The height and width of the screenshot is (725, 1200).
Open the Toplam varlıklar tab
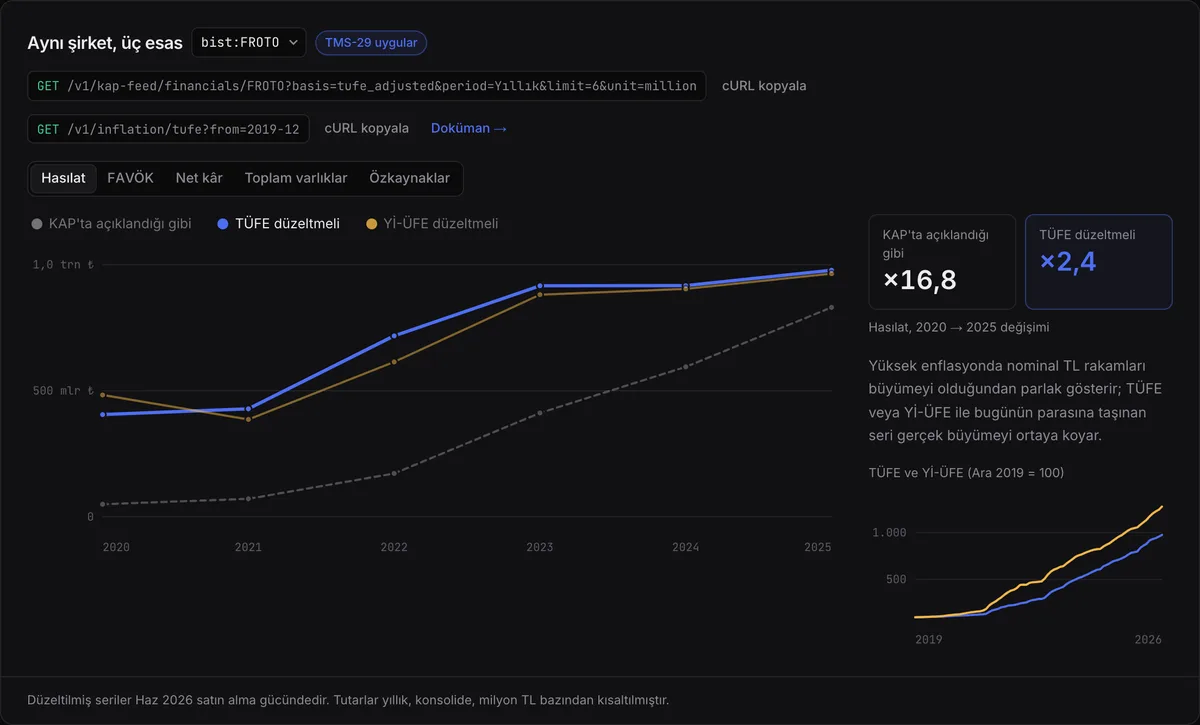pyautogui.click(x=296, y=178)
